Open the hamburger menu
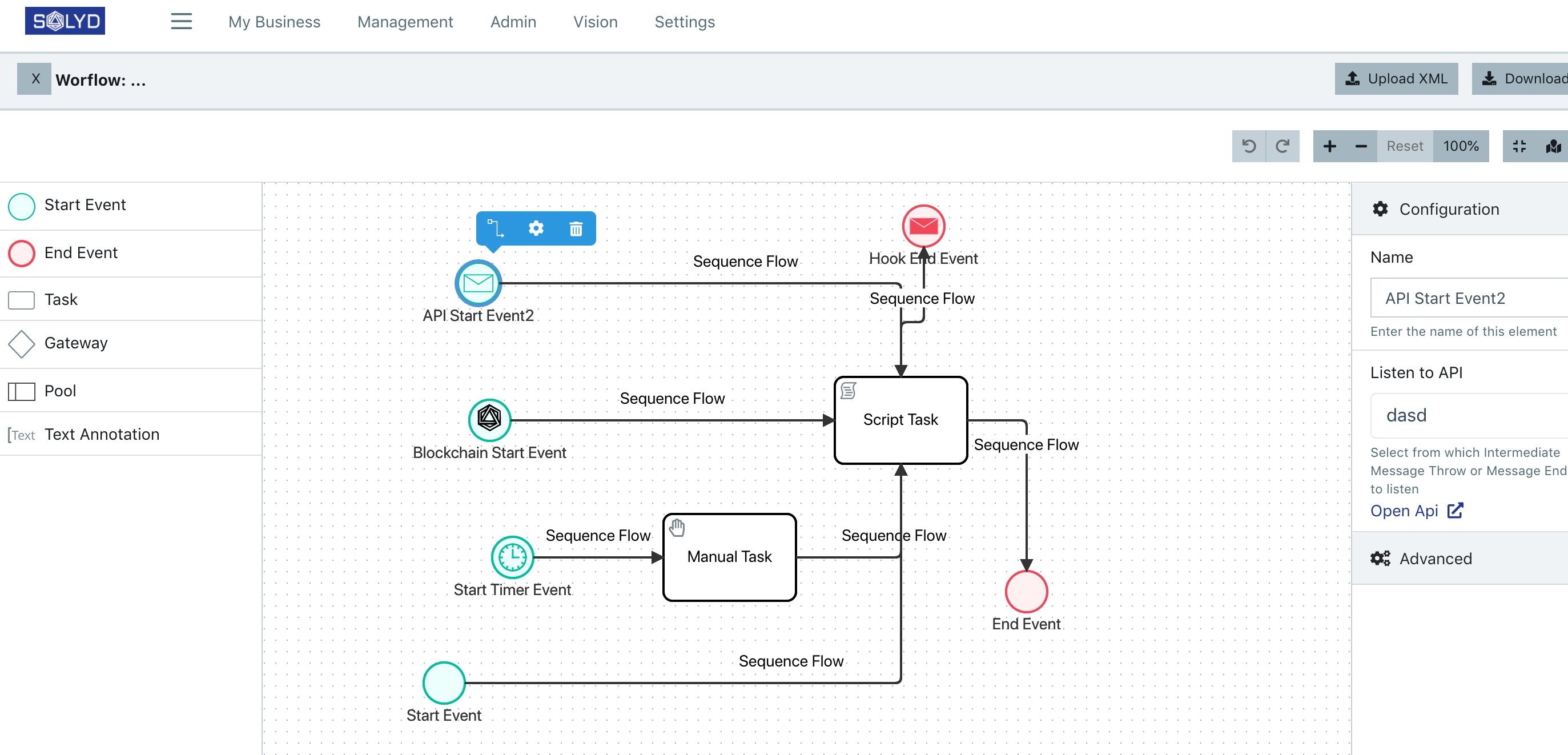The image size is (1568, 755). tap(182, 22)
